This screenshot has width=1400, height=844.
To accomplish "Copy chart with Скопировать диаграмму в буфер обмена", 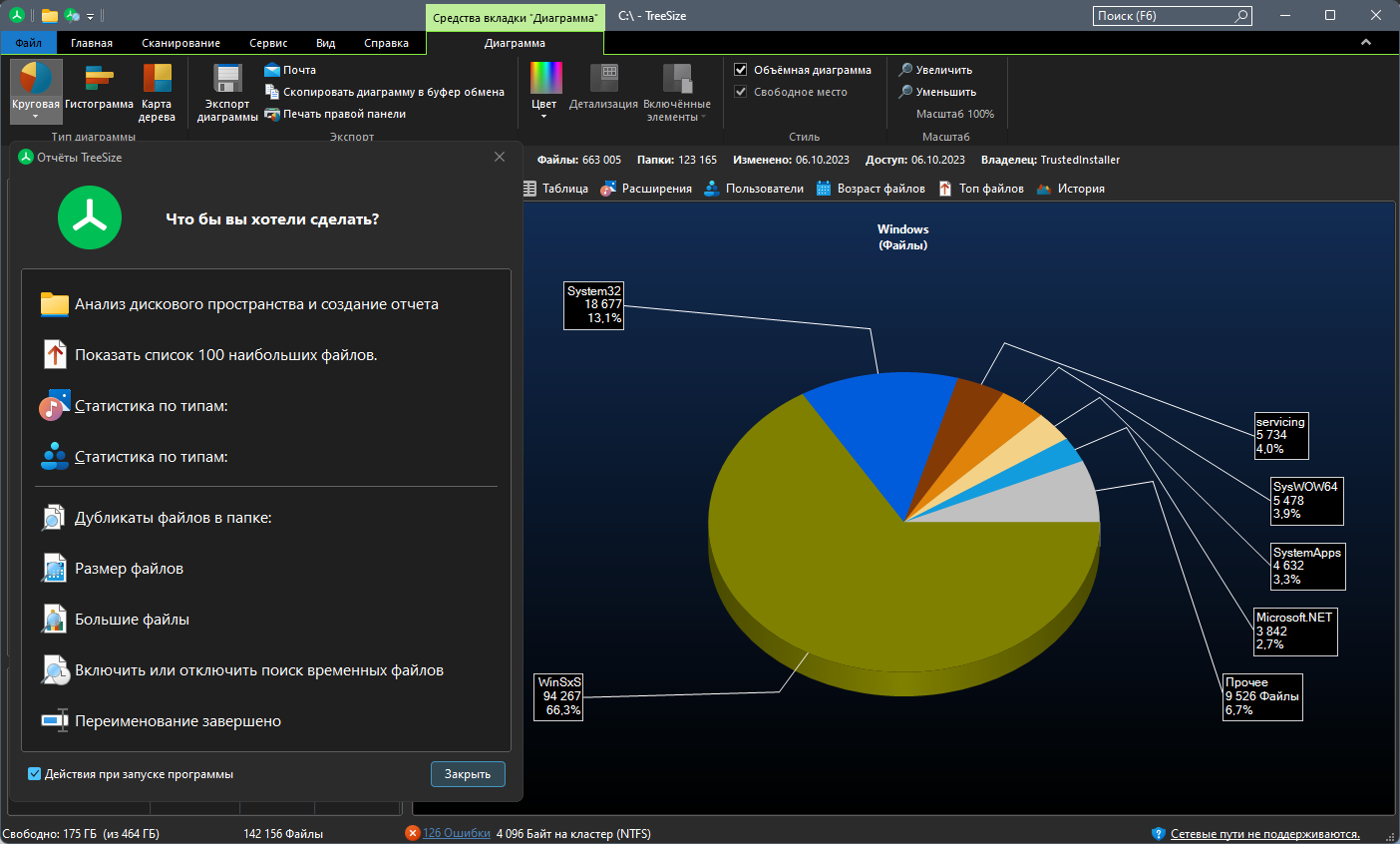I will click(x=384, y=92).
